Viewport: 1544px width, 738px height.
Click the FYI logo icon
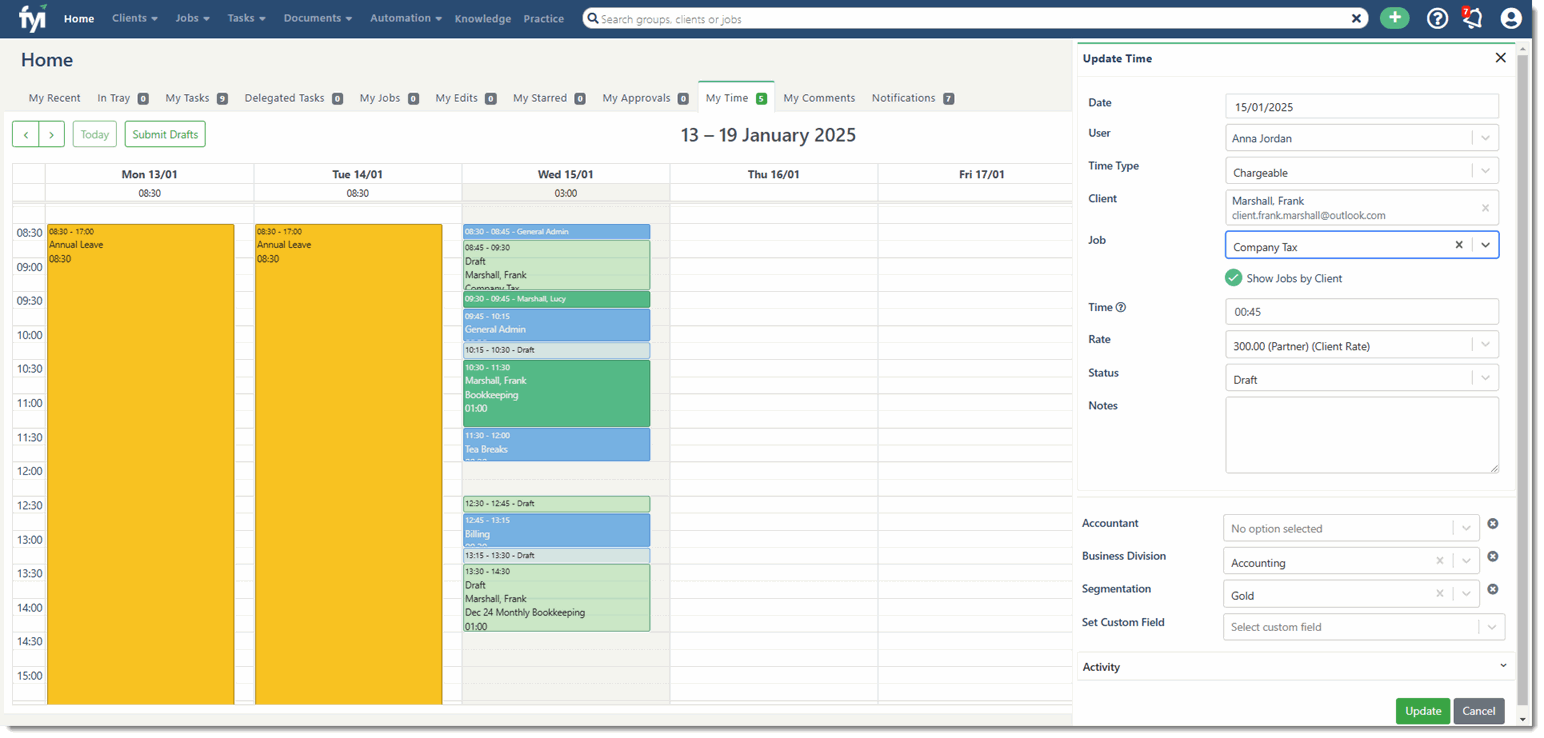coord(33,18)
